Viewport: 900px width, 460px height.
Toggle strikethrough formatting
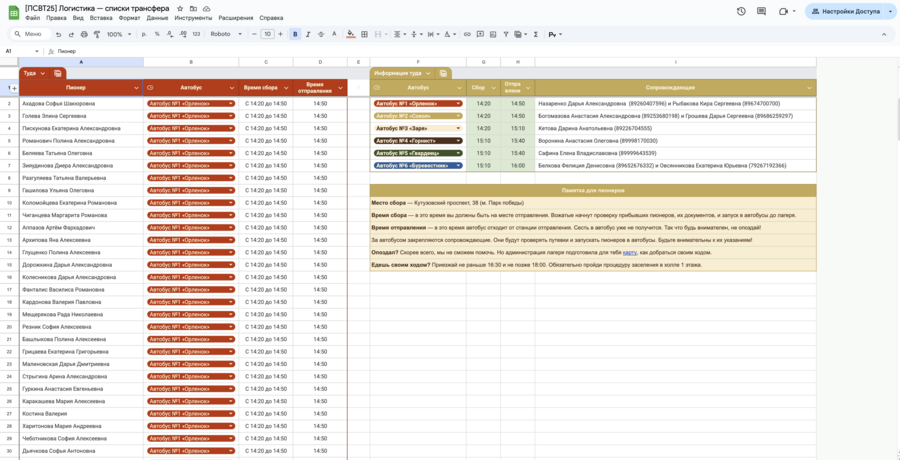320,34
